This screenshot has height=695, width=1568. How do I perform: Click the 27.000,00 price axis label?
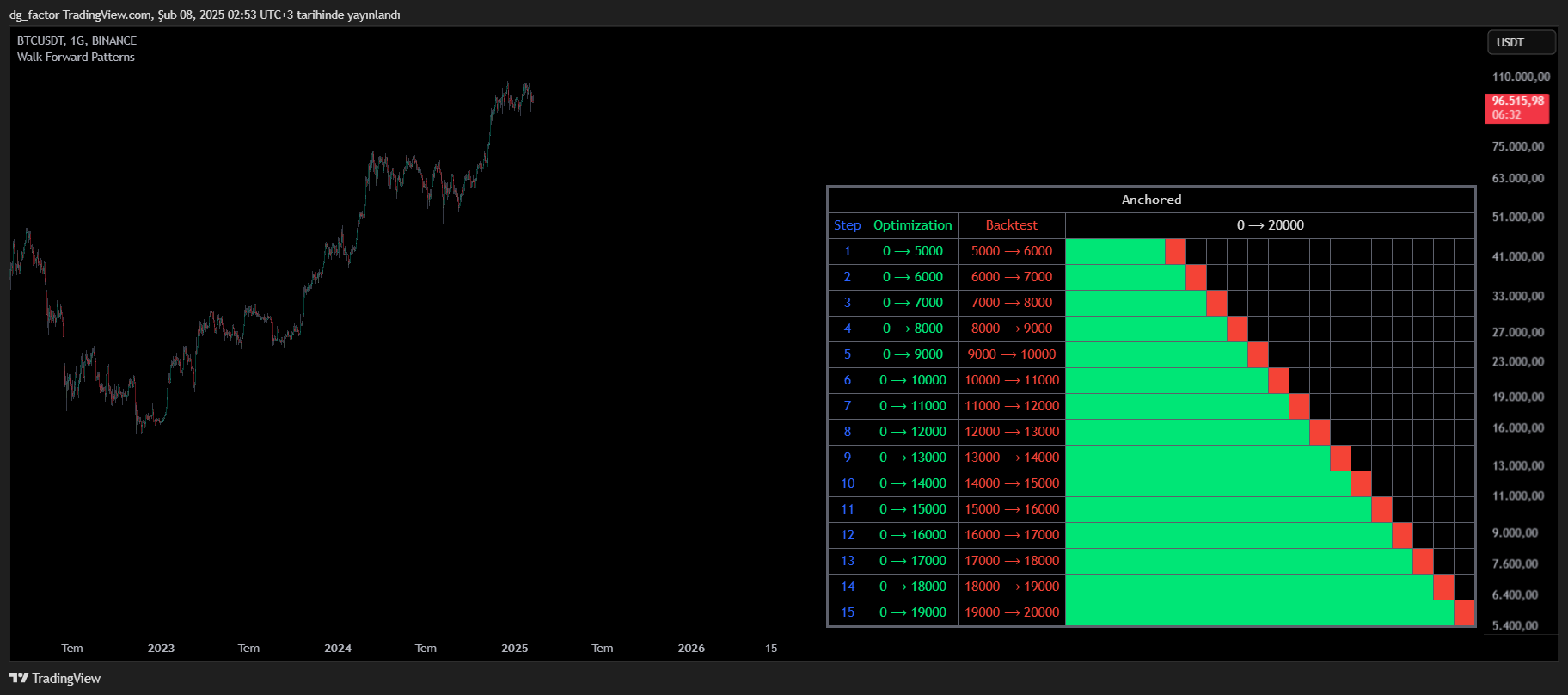pyautogui.click(x=1518, y=332)
